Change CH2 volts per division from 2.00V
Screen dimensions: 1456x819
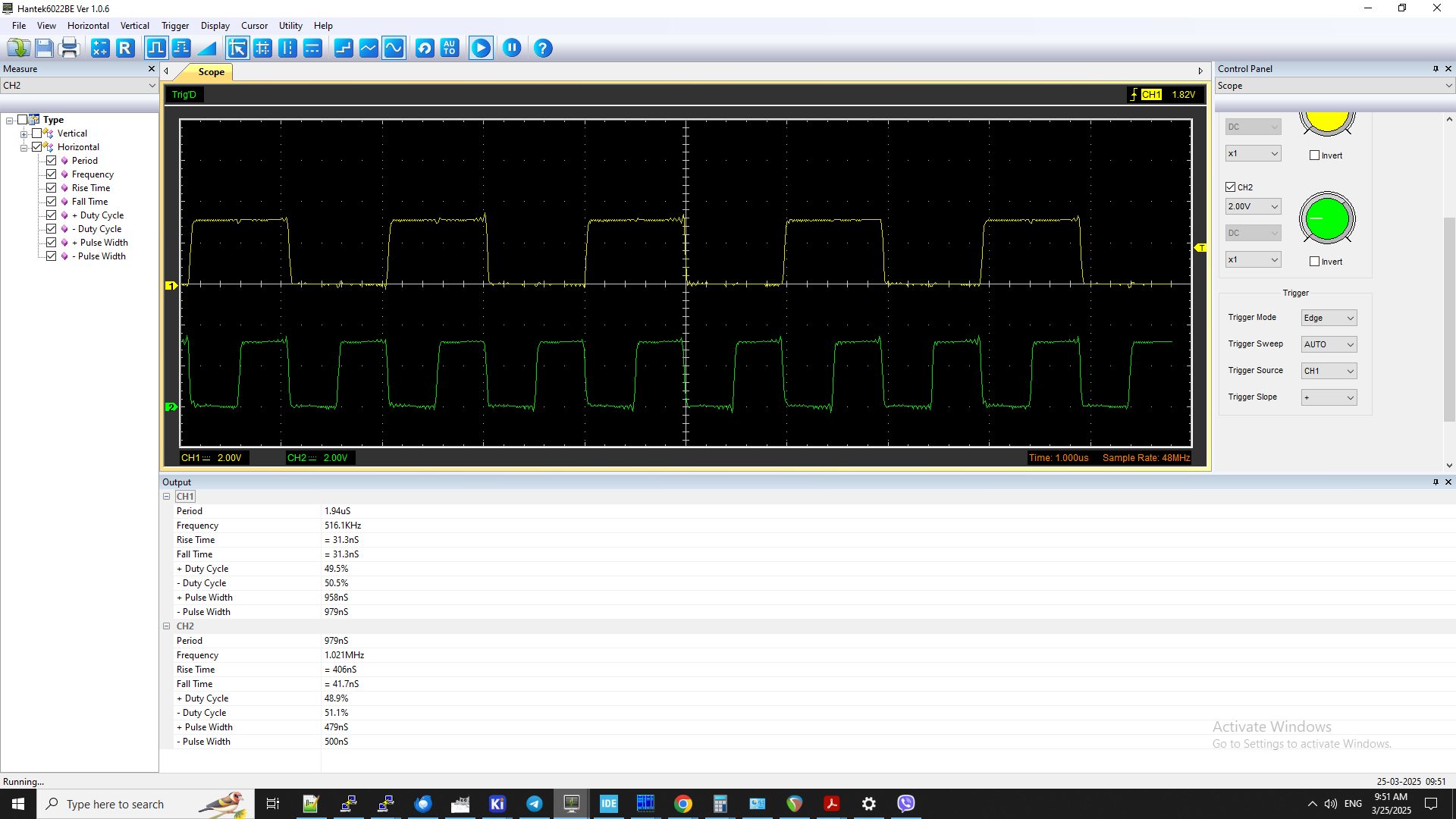coord(1253,206)
